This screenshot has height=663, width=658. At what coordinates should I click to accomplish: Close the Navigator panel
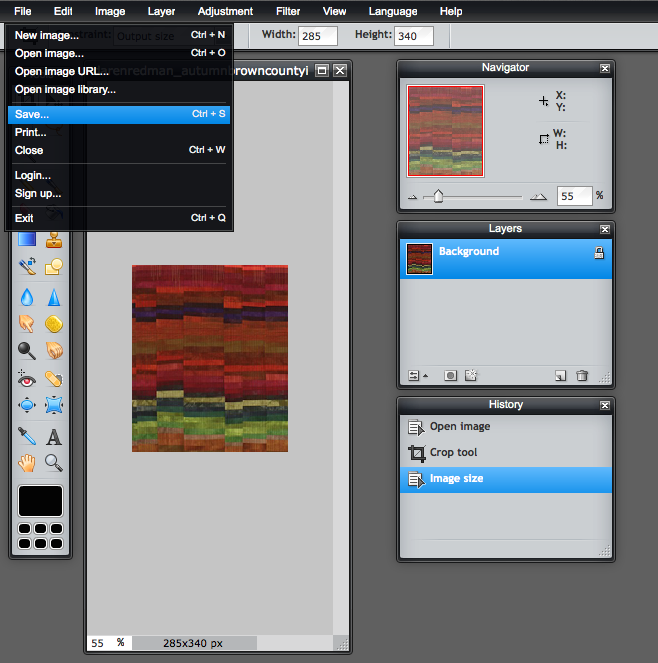pyautogui.click(x=605, y=68)
